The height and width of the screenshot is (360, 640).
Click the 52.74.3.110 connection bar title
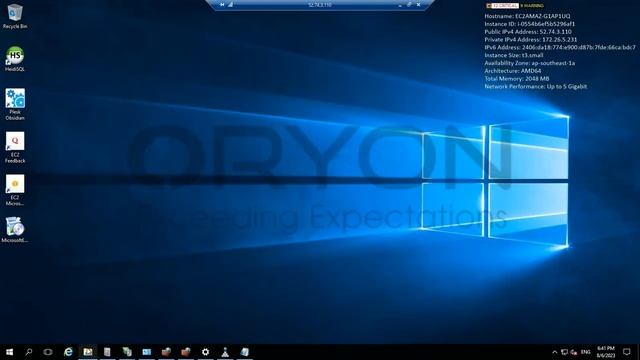coord(320,5)
